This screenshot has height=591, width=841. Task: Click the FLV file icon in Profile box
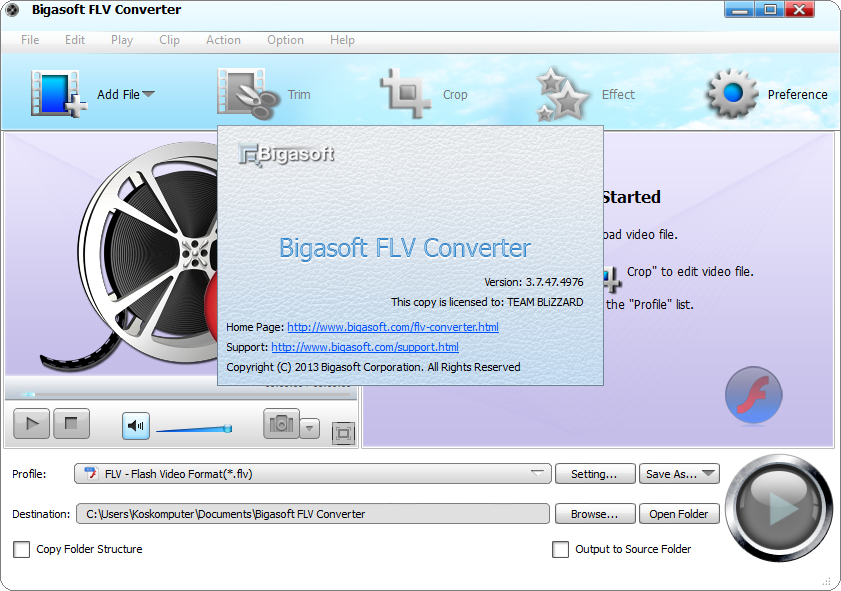(91, 474)
